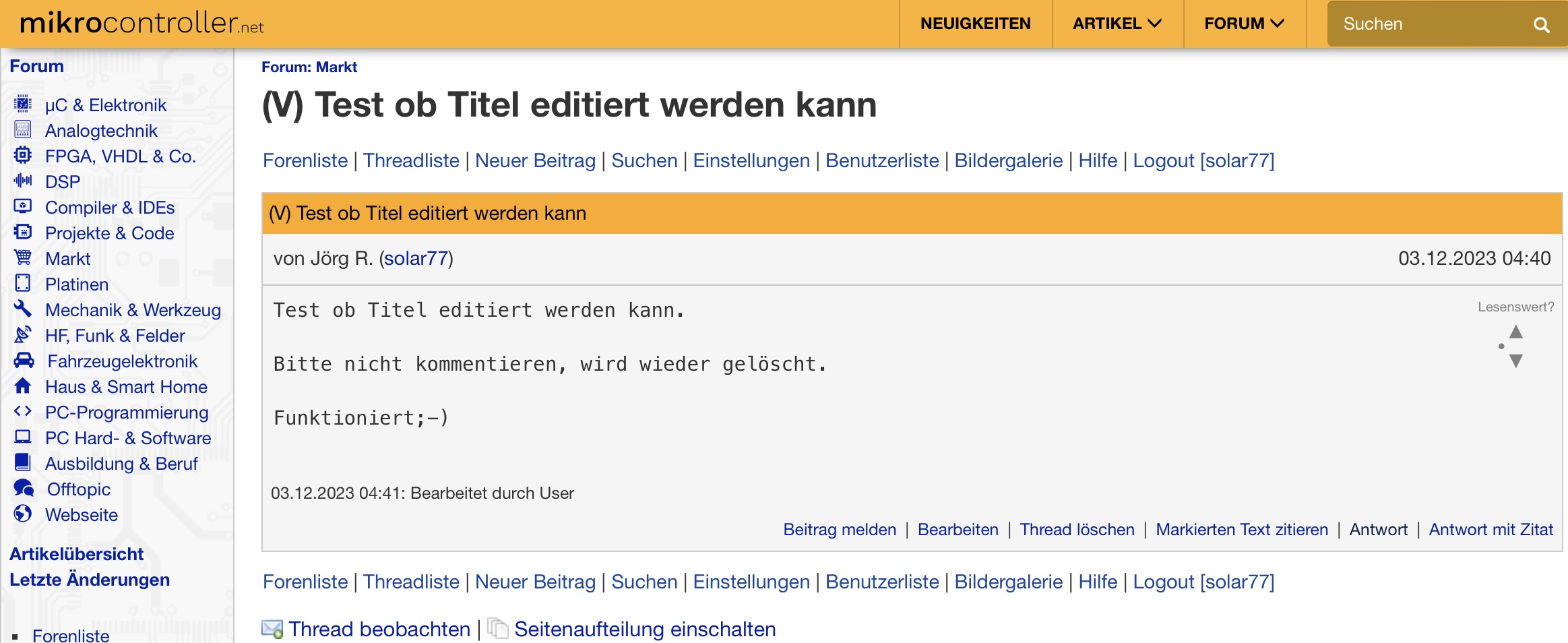Go to NEUIGKEITEN in the top bar
1568x643 pixels.
[976, 24]
